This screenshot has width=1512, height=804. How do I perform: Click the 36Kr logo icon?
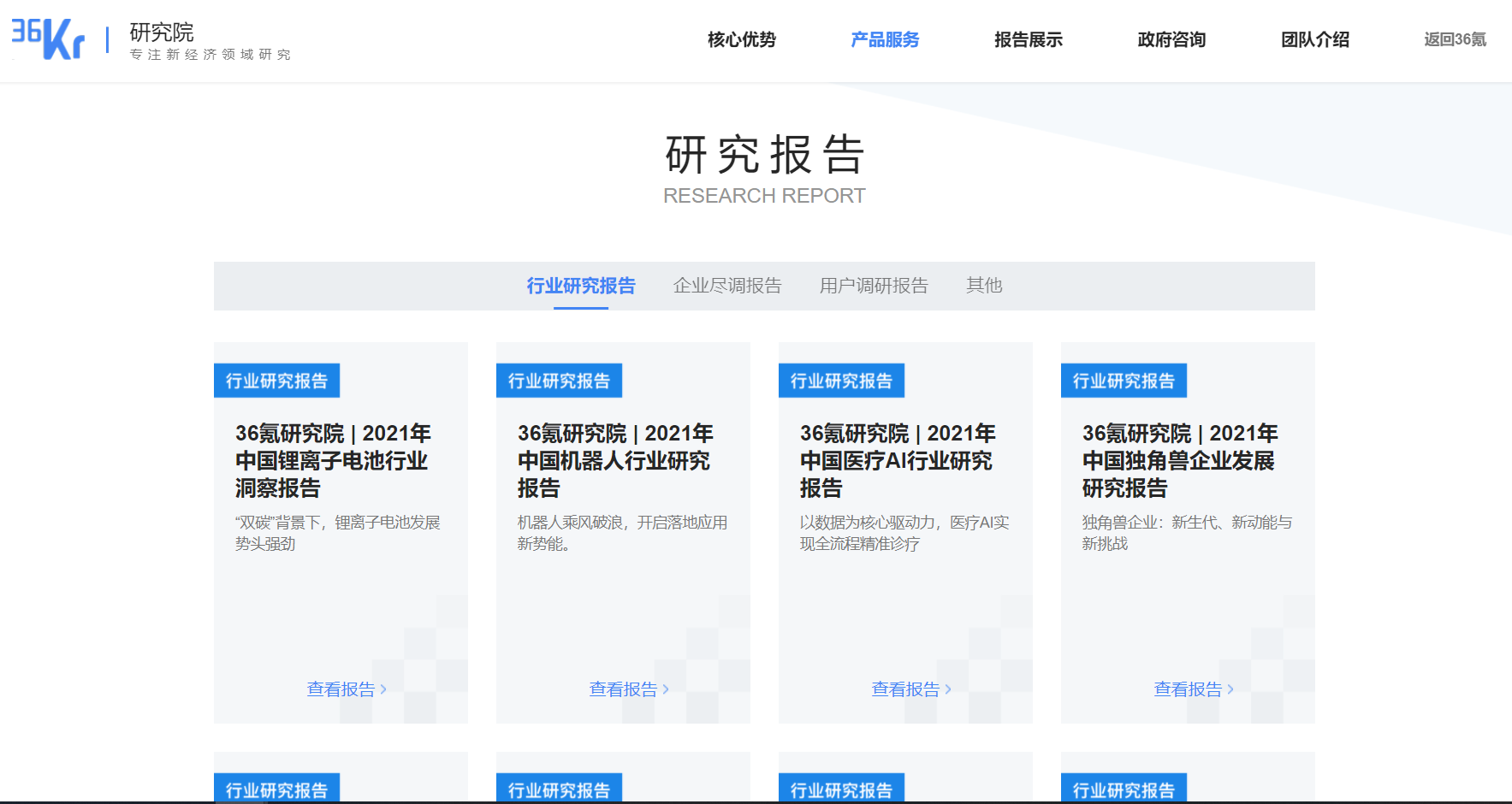(48, 39)
